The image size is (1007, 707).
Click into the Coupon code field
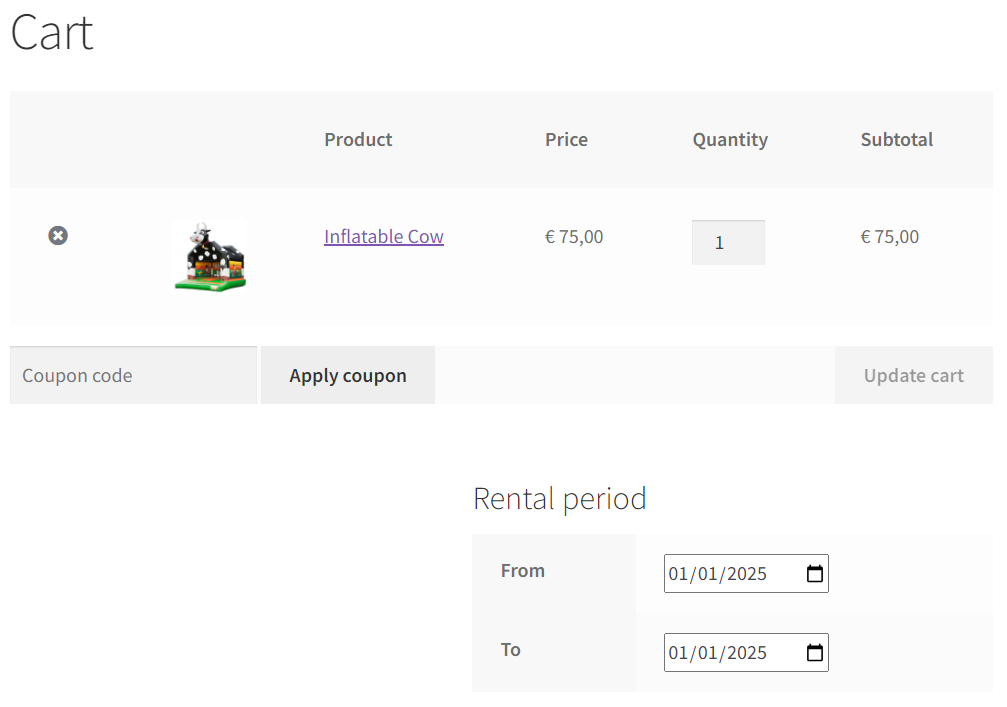133,376
